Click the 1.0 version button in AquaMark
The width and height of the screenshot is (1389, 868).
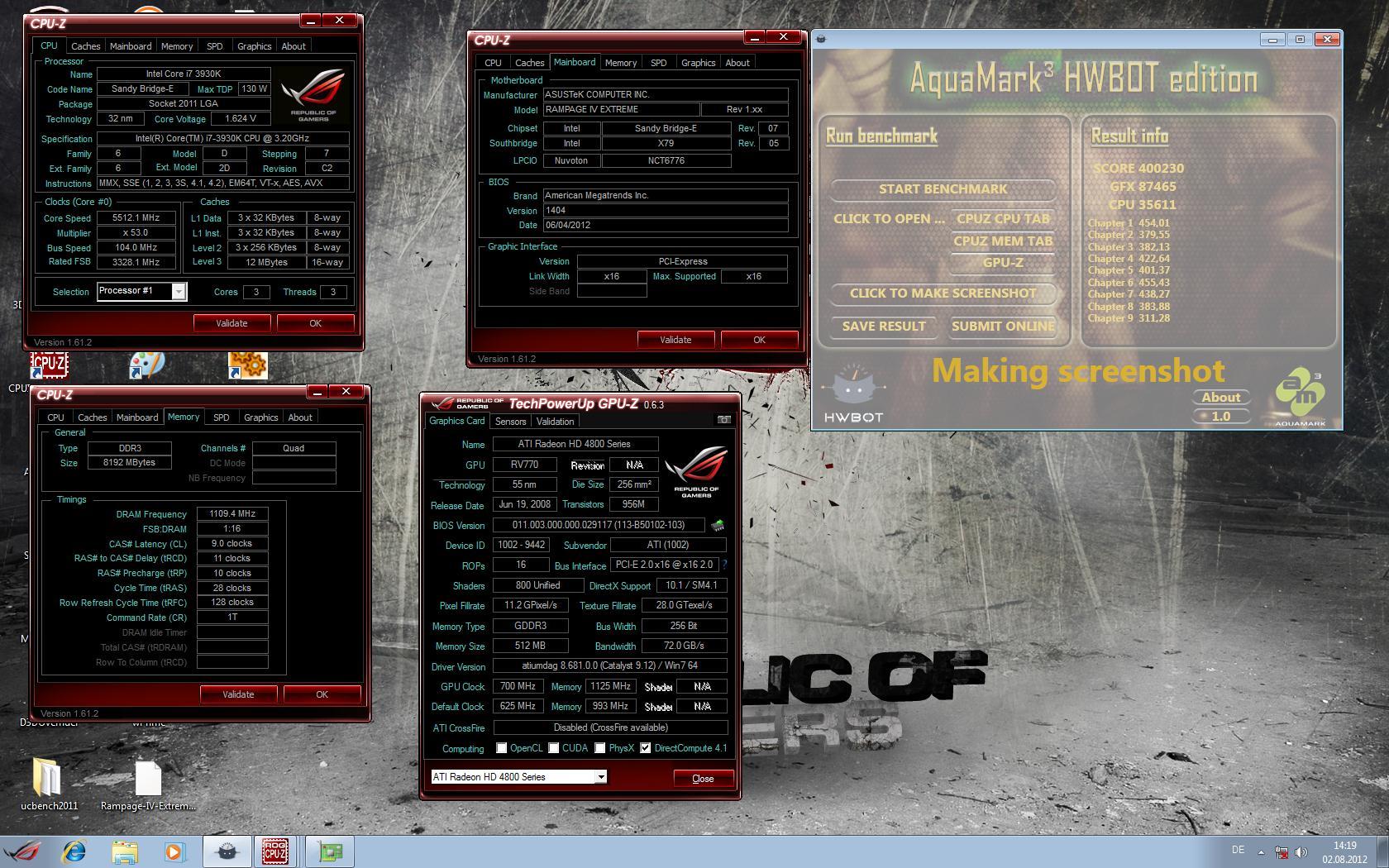[1220, 416]
